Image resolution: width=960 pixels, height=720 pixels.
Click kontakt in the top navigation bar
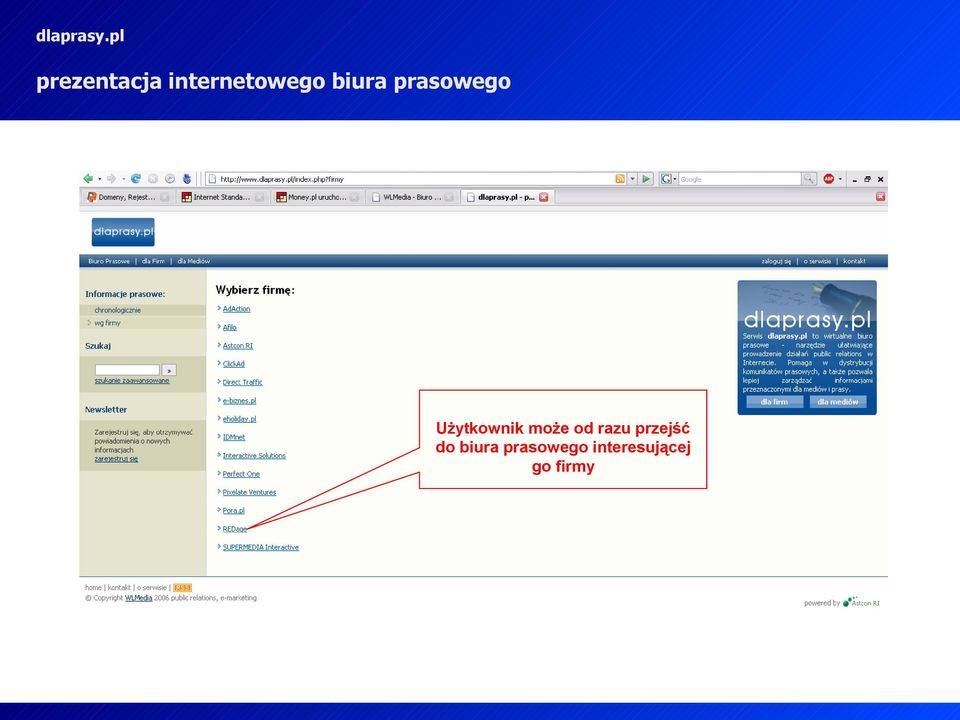point(855,261)
